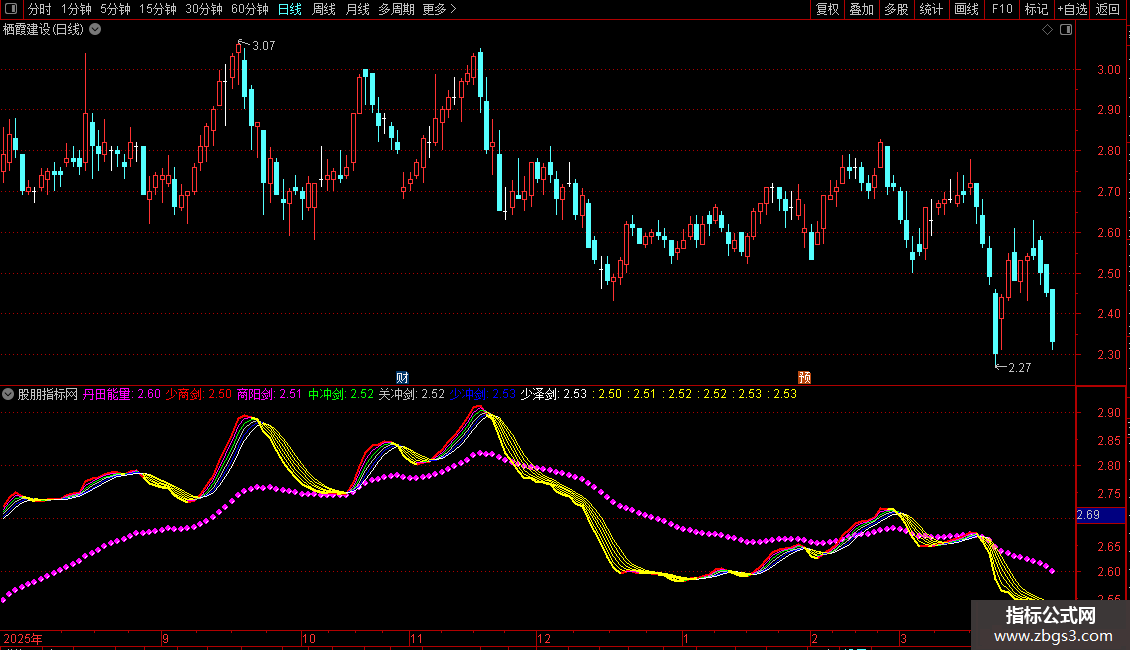Click the blue 财 marker icon

(x=402, y=377)
